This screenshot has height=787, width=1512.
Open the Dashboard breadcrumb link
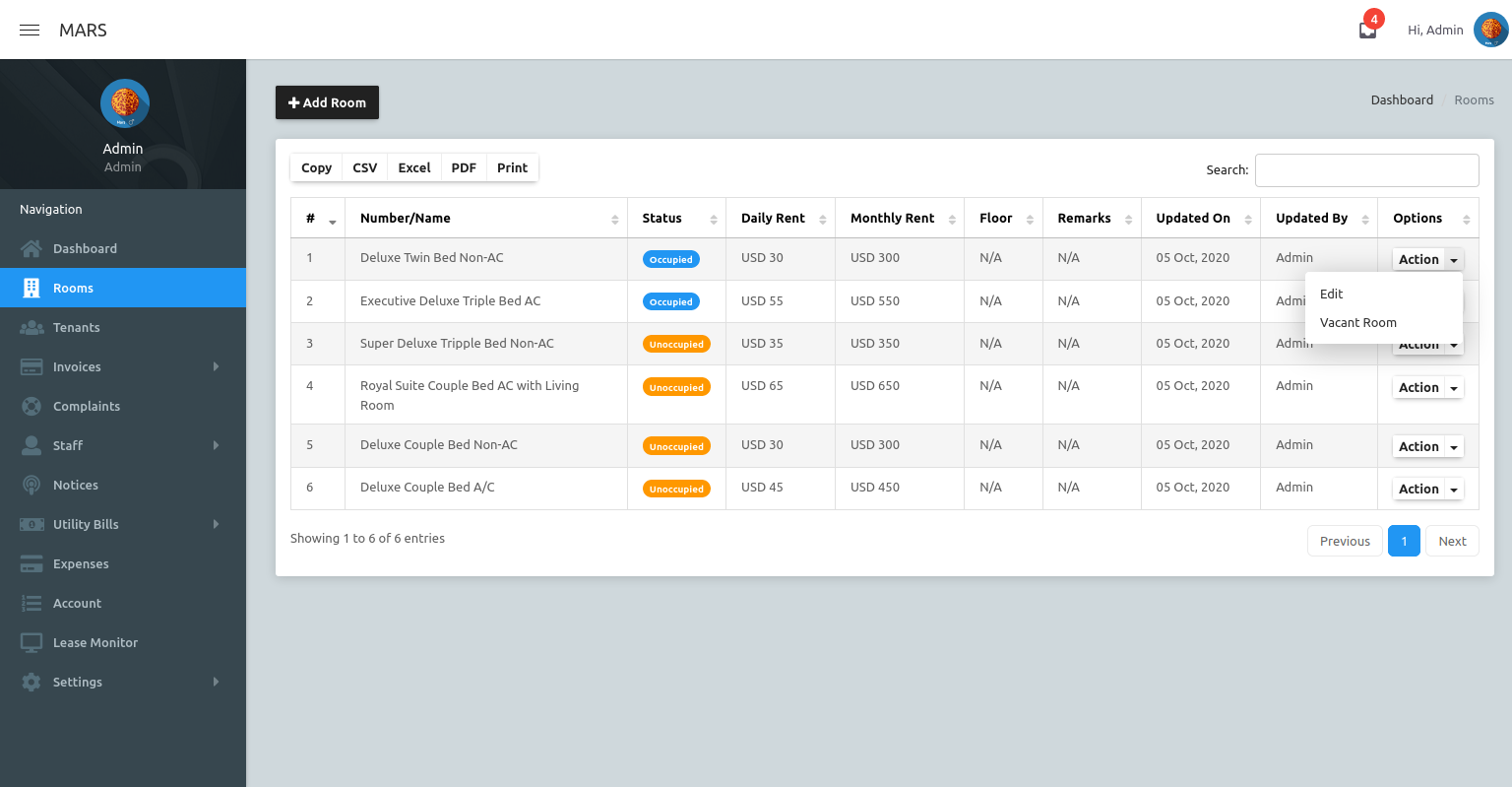tap(1402, 99)
